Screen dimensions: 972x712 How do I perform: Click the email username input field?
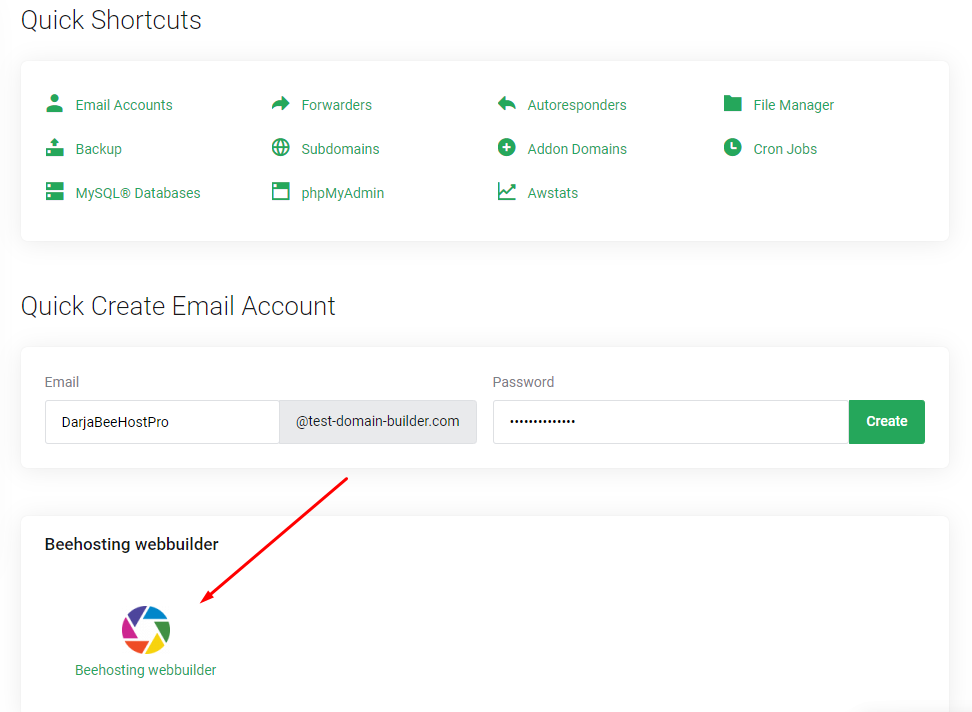pyautogui.click(x=161, y=421)
